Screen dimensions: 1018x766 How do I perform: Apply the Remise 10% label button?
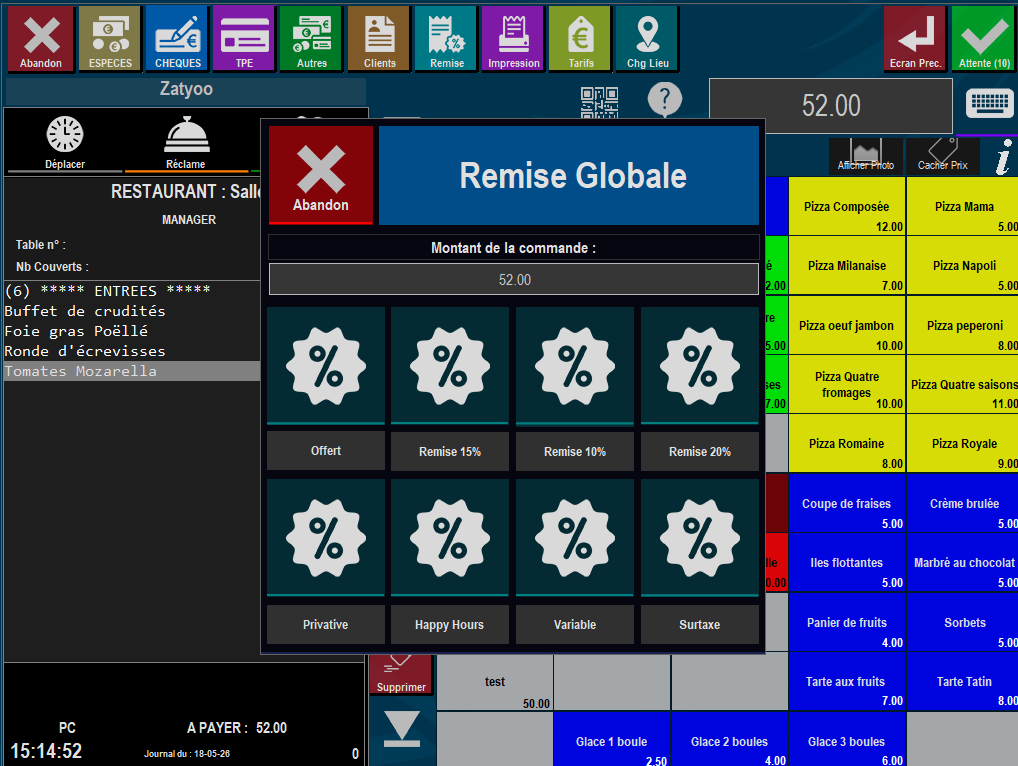click(x=575, y=451)
